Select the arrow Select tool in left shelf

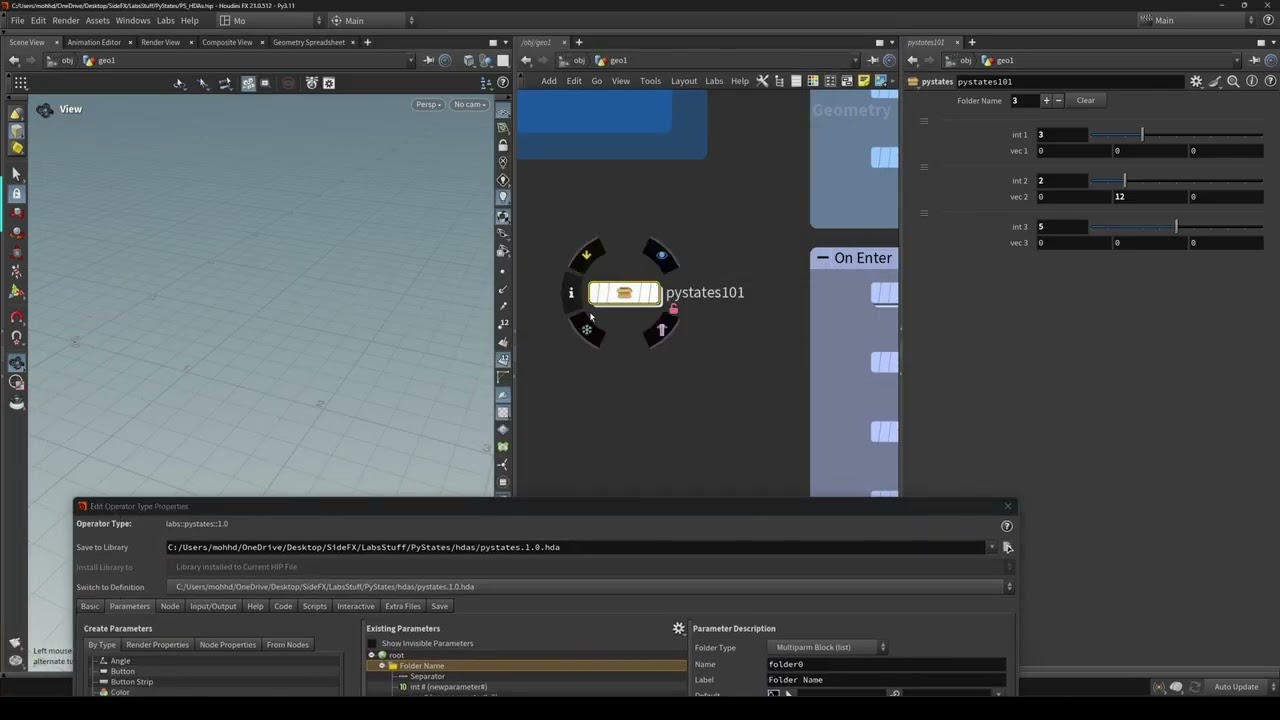(16, 175)
